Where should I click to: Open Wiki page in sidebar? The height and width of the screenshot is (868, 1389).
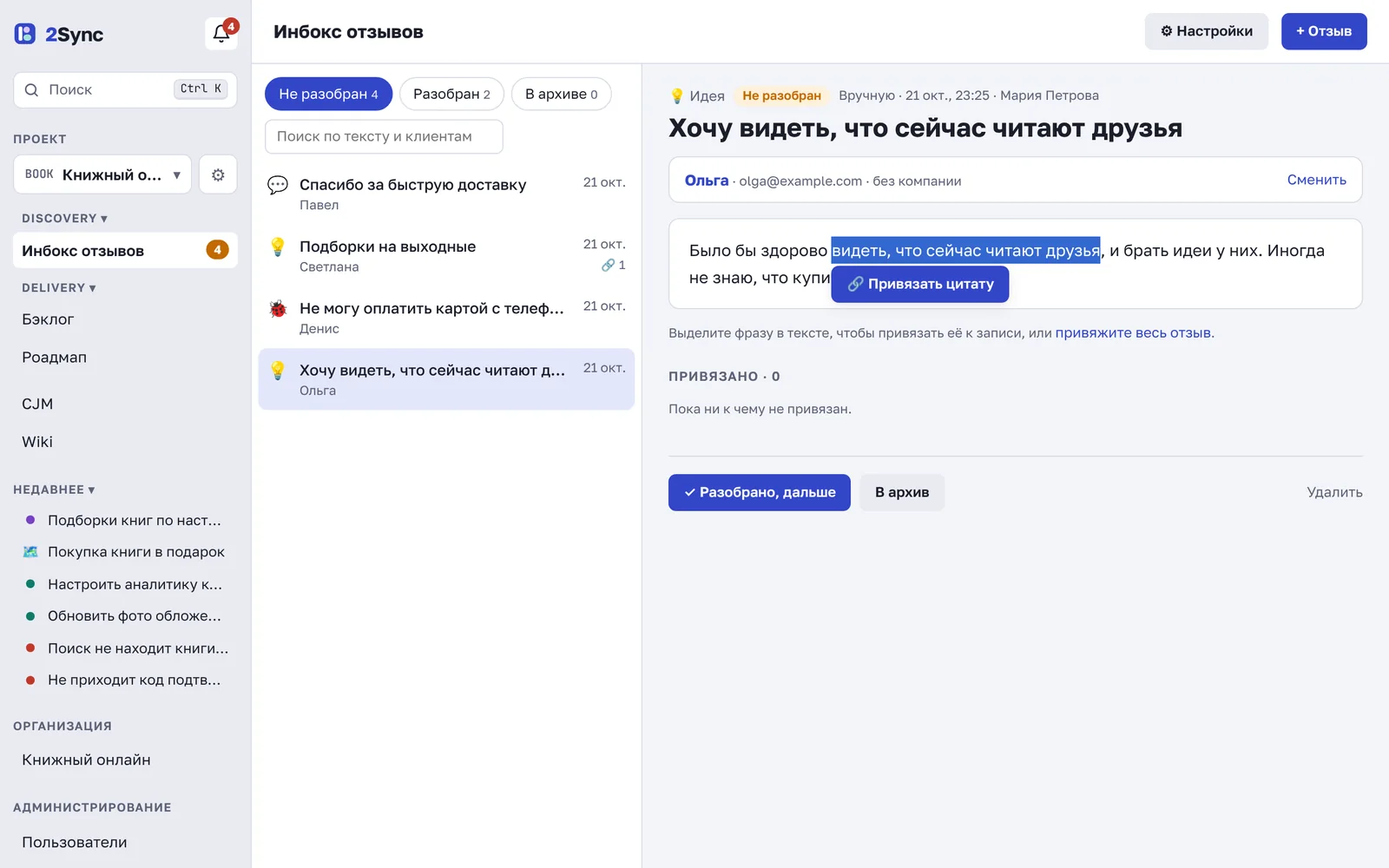point(125,442)
